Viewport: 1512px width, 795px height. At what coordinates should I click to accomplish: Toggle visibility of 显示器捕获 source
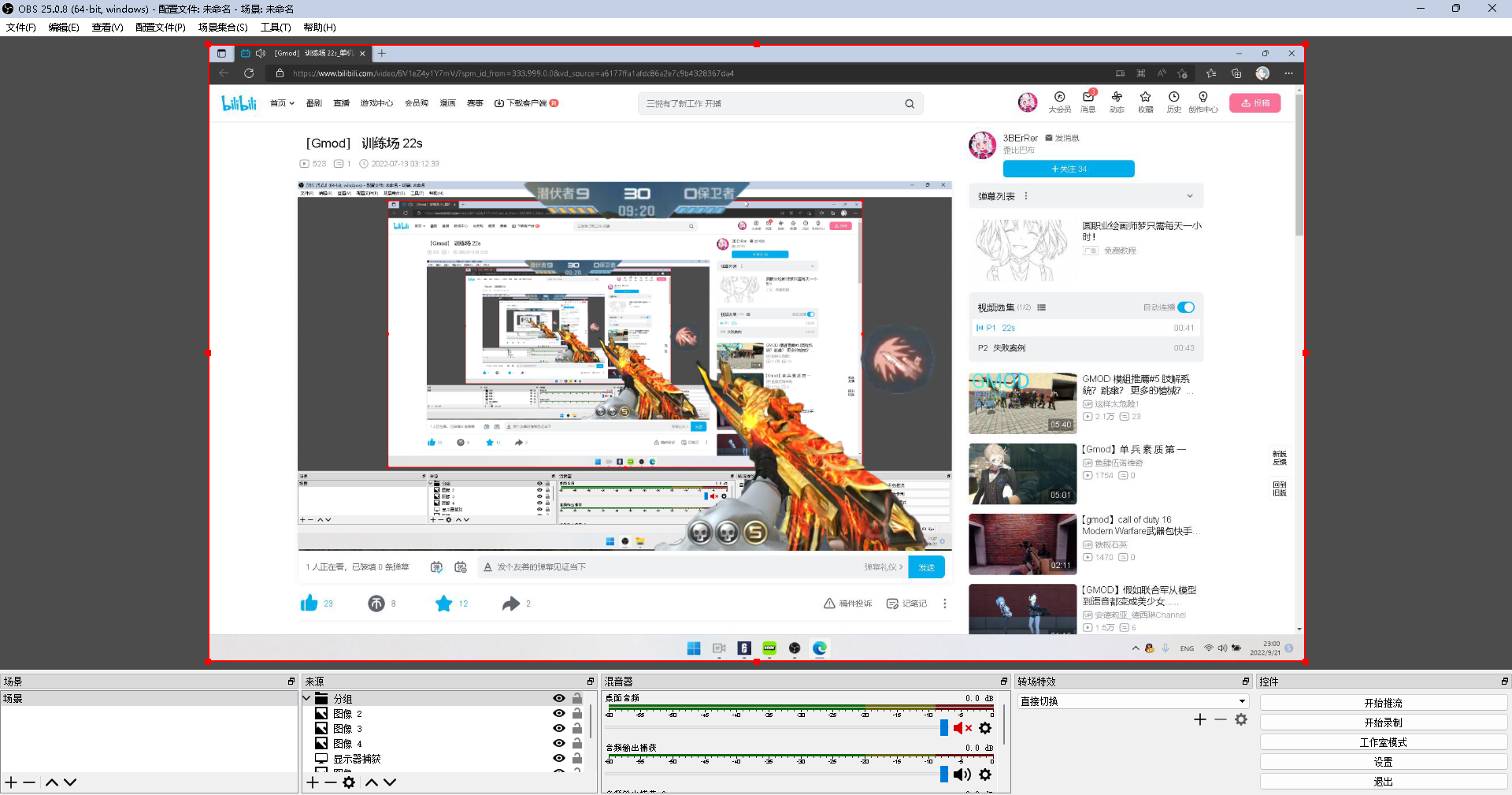pyautogui.click(x=559, y=759)
